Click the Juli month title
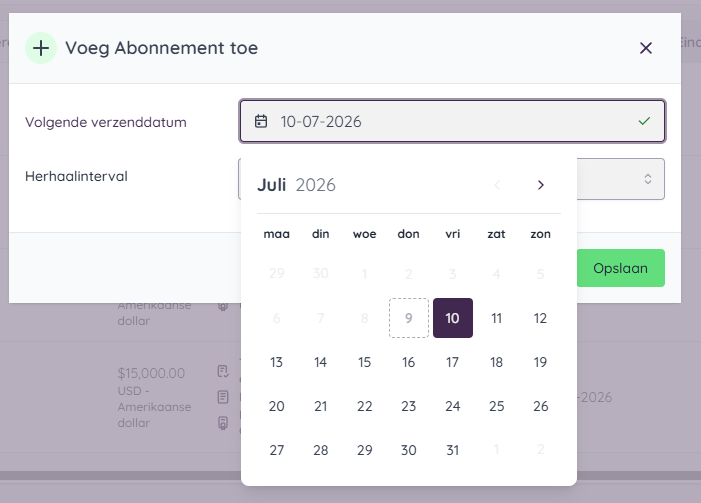The width and height of the screenshot is (701, 503). click(271, 185)
